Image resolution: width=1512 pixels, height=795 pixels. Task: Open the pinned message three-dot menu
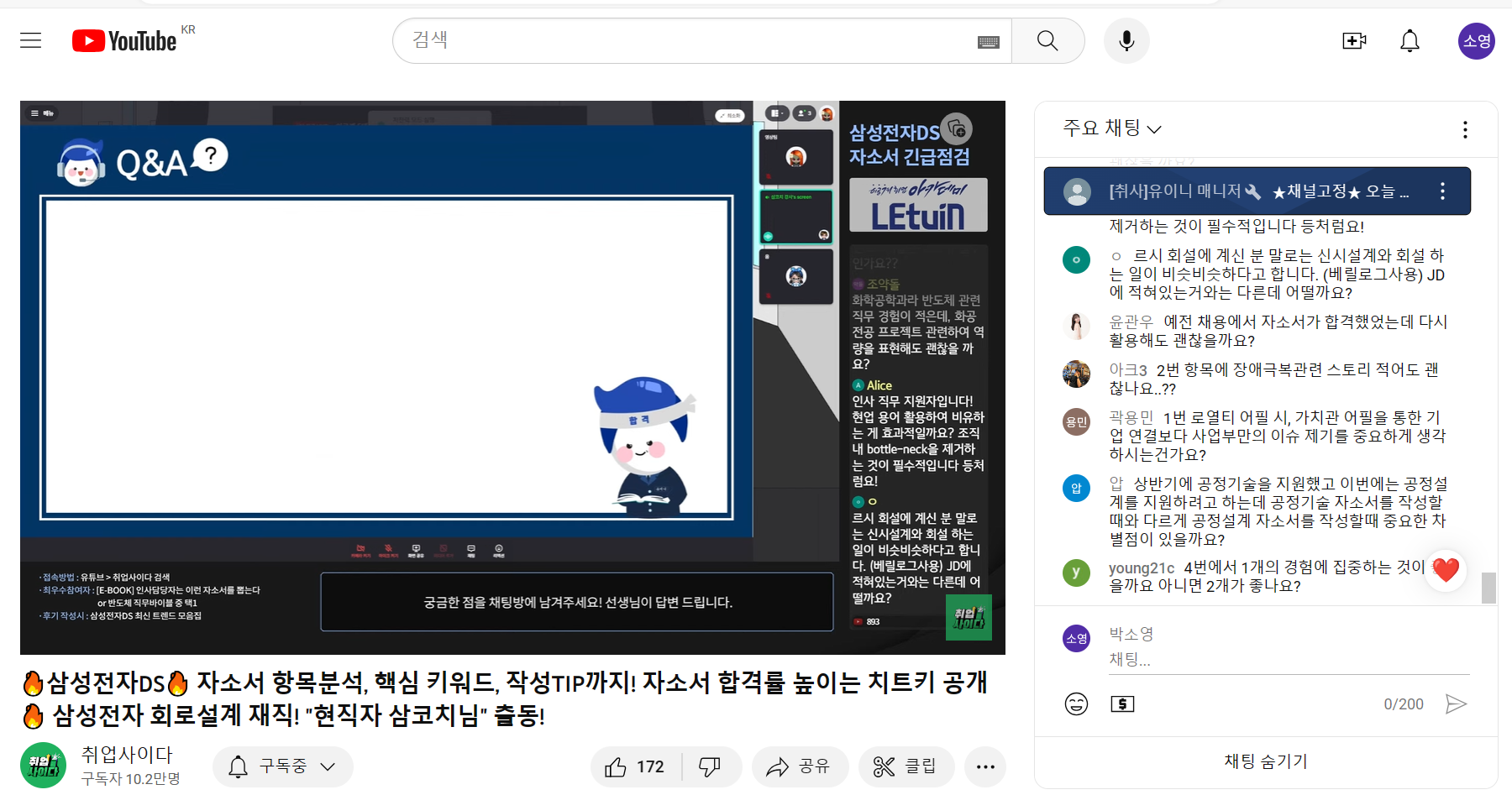tap(1442, 191)
